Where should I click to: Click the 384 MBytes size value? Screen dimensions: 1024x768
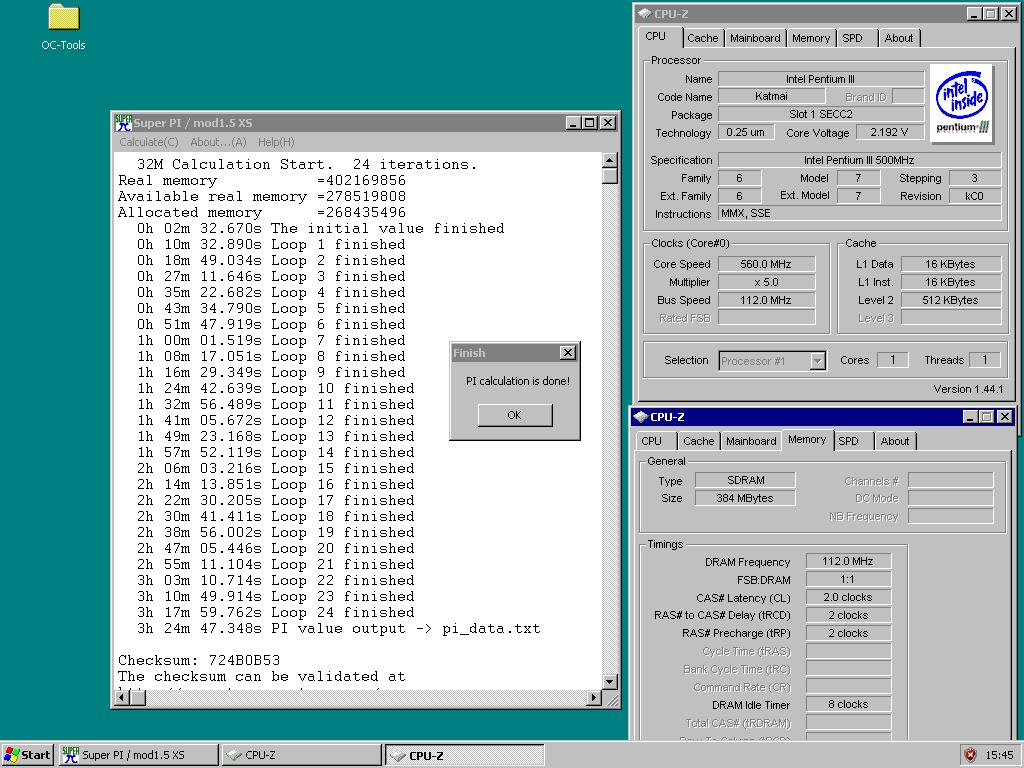pos(745,498)
